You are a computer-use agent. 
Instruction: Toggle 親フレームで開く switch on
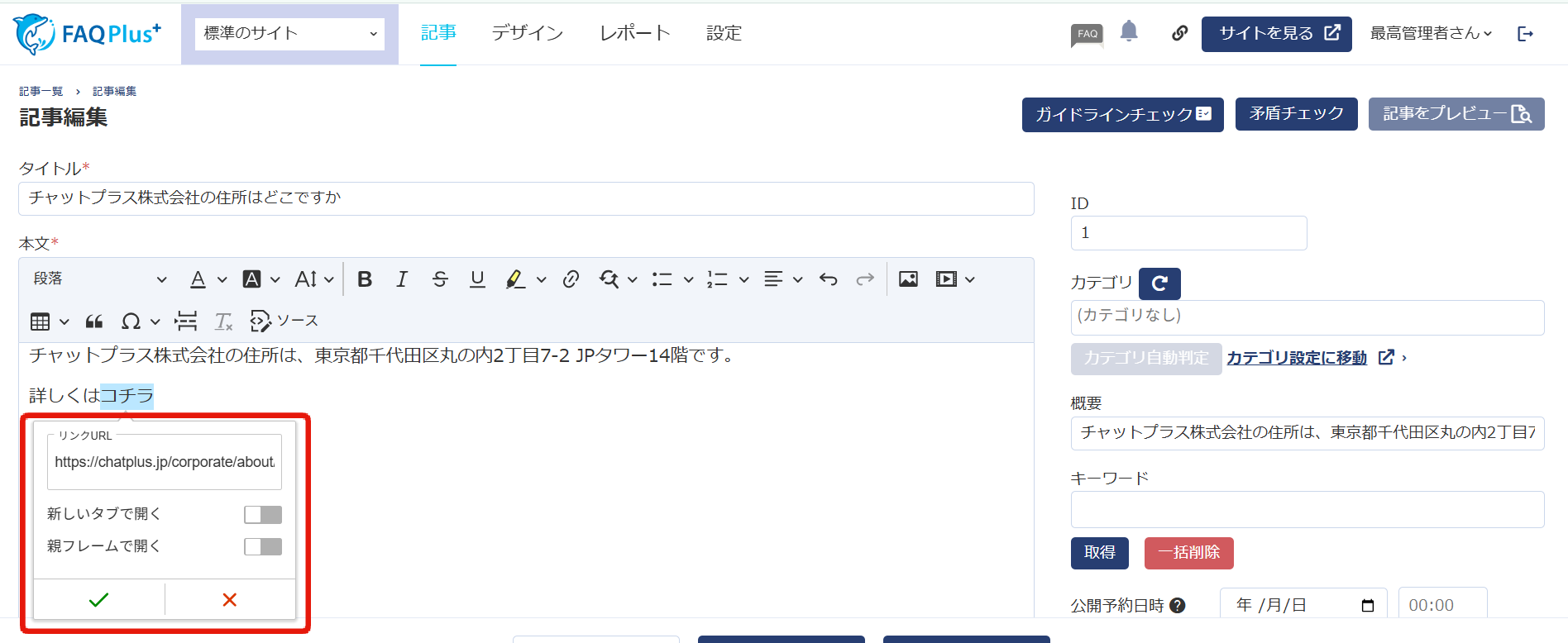point(263,547)
